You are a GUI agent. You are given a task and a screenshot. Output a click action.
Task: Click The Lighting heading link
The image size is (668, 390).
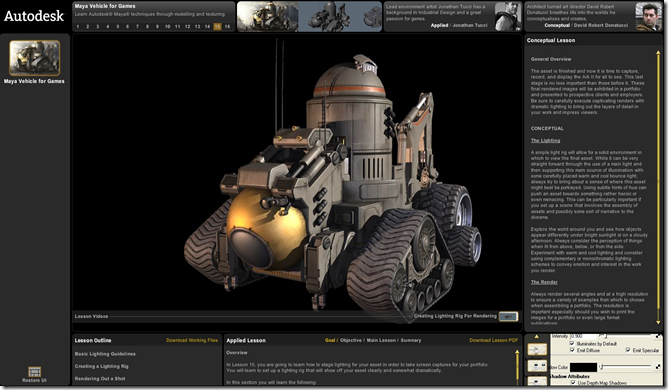pos(545,140)
